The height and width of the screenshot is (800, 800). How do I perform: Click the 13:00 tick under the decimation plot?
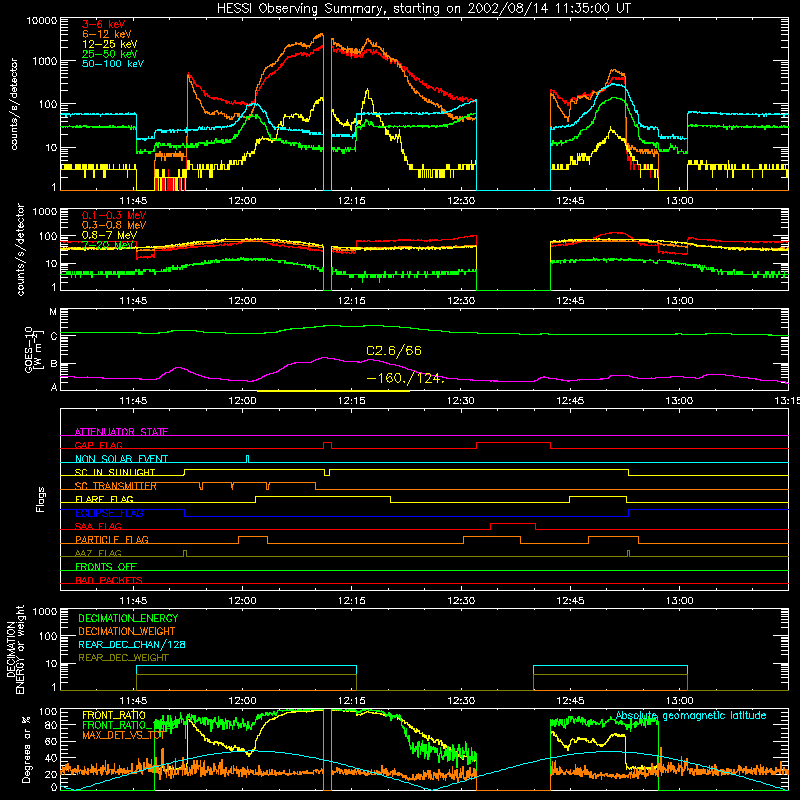680,701
